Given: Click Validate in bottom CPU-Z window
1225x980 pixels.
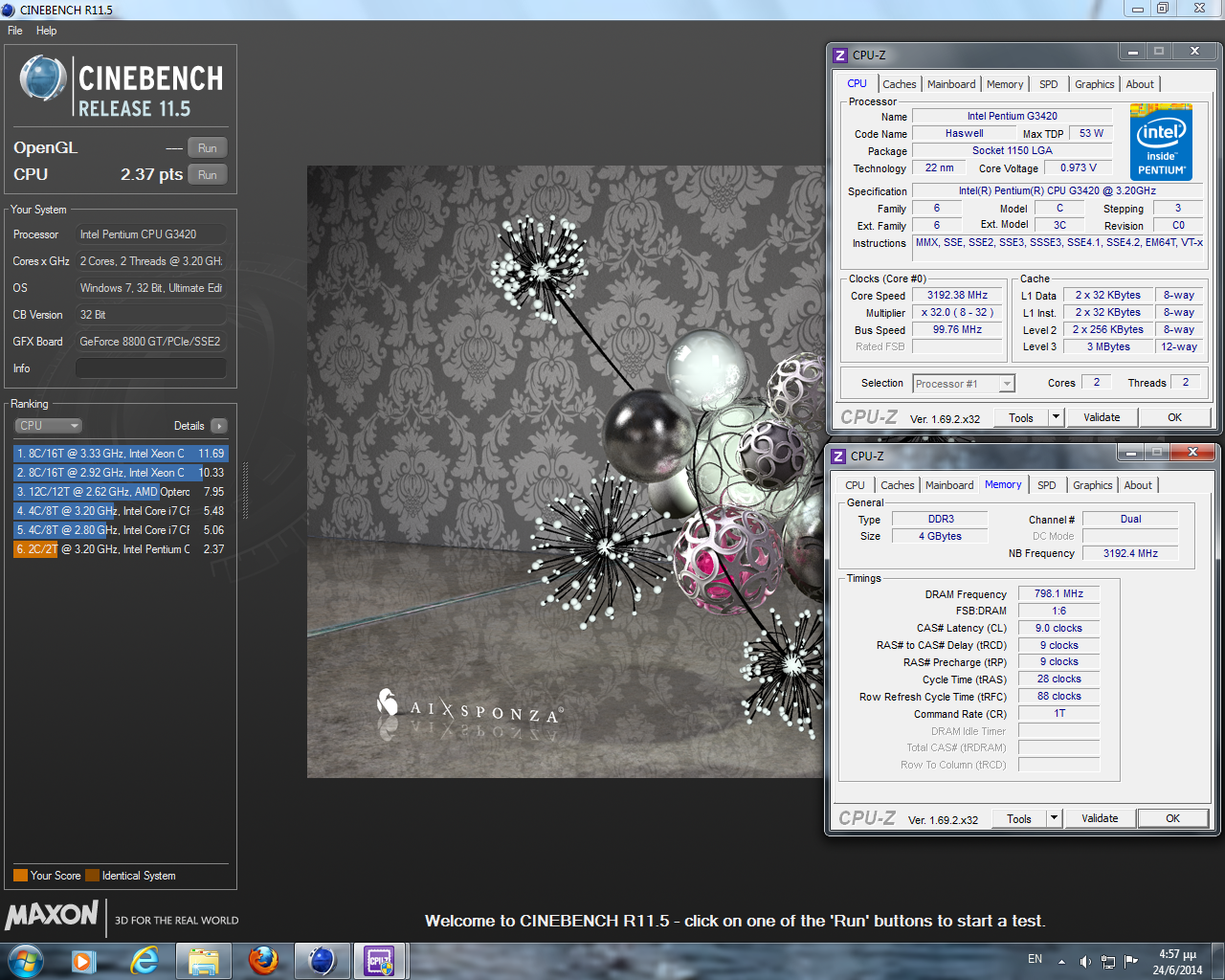Looking at the screenshot, I should tap(1100, 818).
